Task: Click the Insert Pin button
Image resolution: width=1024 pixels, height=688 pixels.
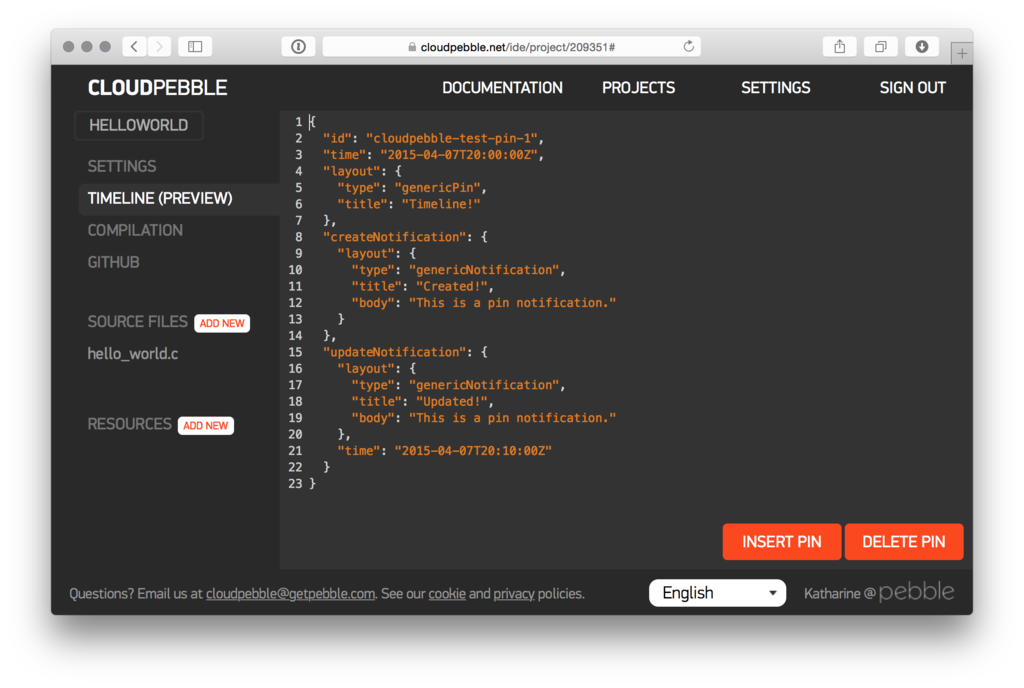Action: [782, 542]
